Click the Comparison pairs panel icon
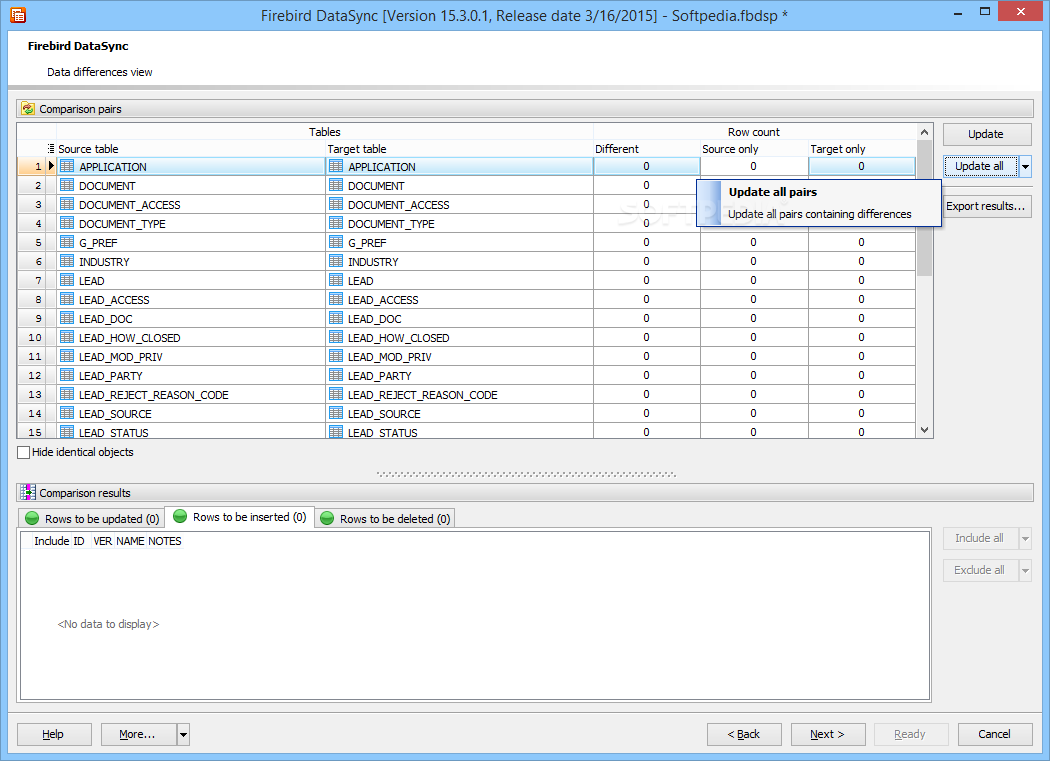Viewport: 1050px width, 761px height. 28,109
